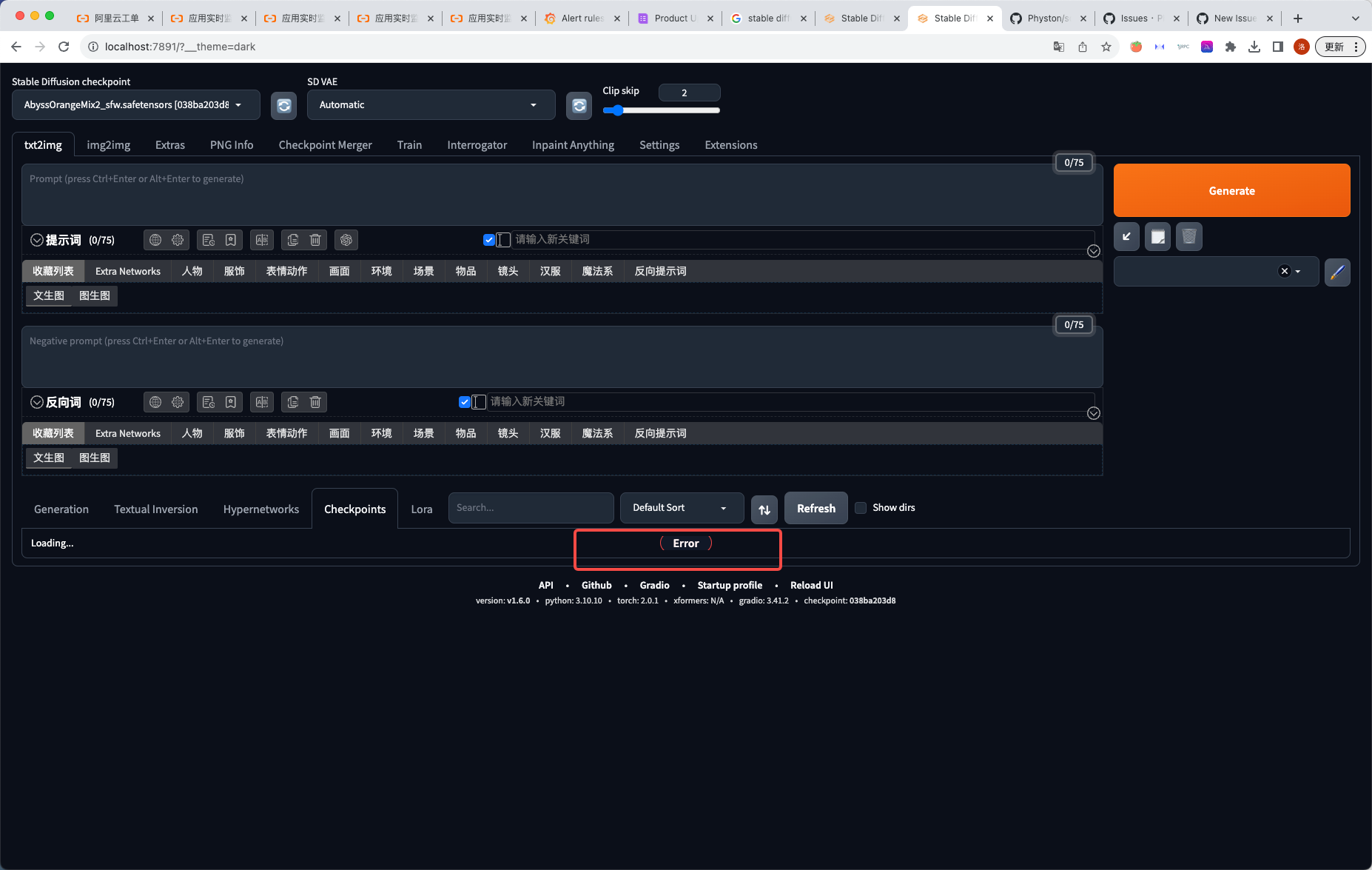Open the Gradio link in the footer

pyautogui.click(x=654, y=585)
